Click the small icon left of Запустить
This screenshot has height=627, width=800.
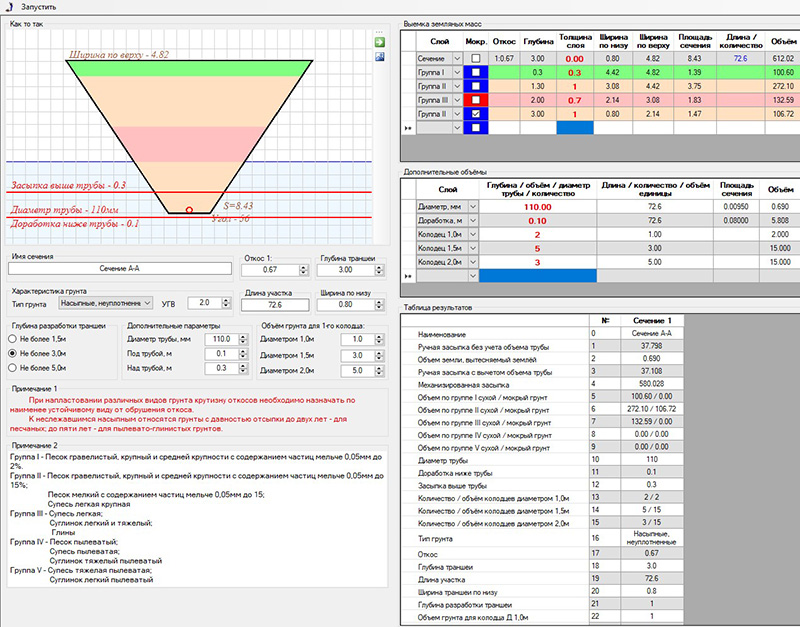click(x=9, y=7)
